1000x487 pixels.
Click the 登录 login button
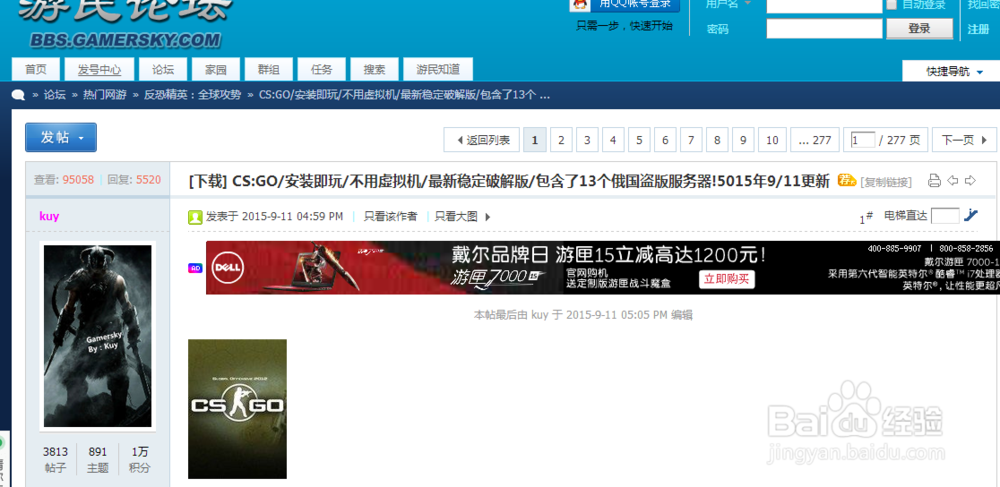[x=919, y=29]
